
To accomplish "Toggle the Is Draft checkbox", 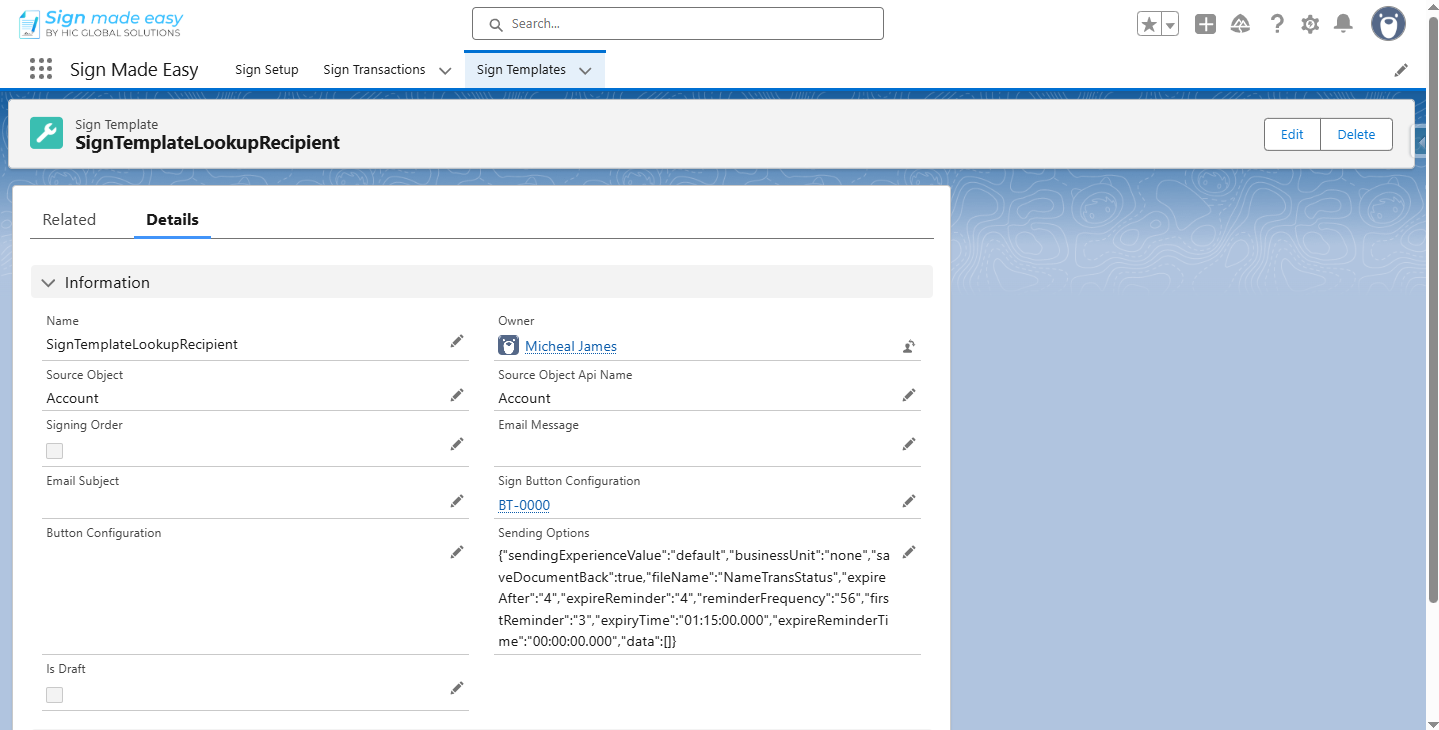I will click(x=55, y=695).
